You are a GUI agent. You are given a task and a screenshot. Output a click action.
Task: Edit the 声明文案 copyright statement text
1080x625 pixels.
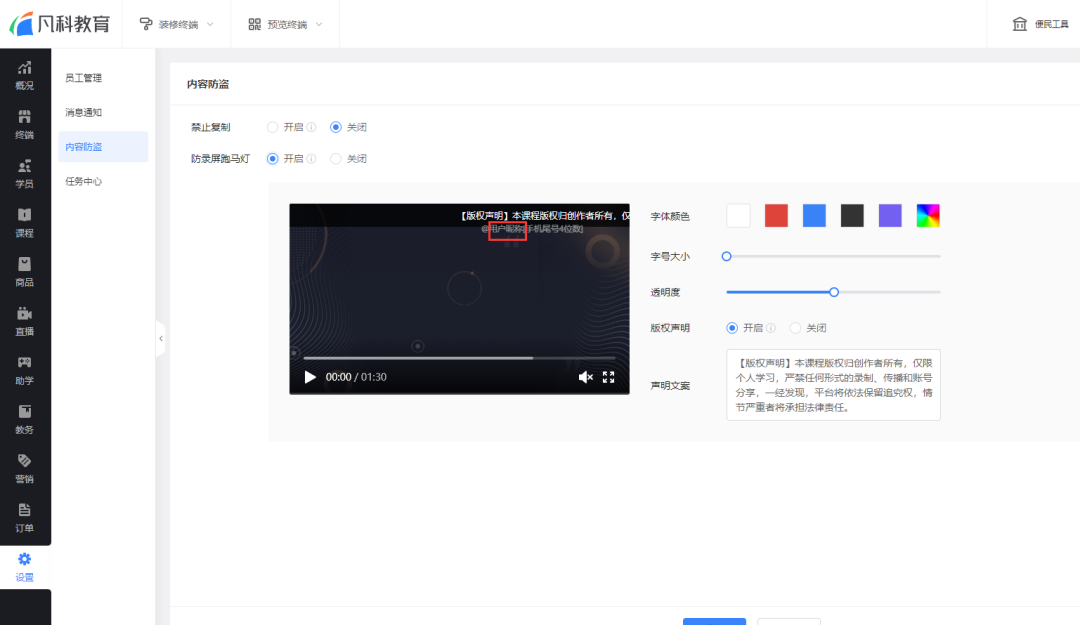coord(833,384)
